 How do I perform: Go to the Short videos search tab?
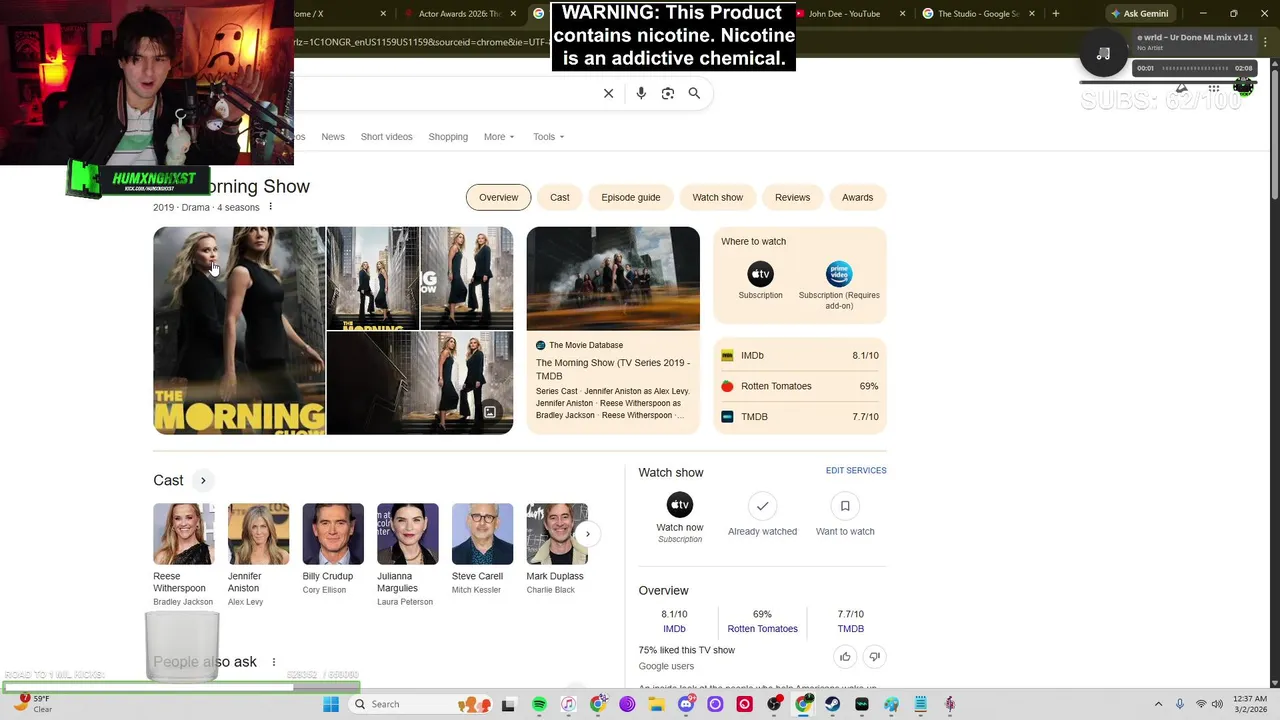(386, 137)
